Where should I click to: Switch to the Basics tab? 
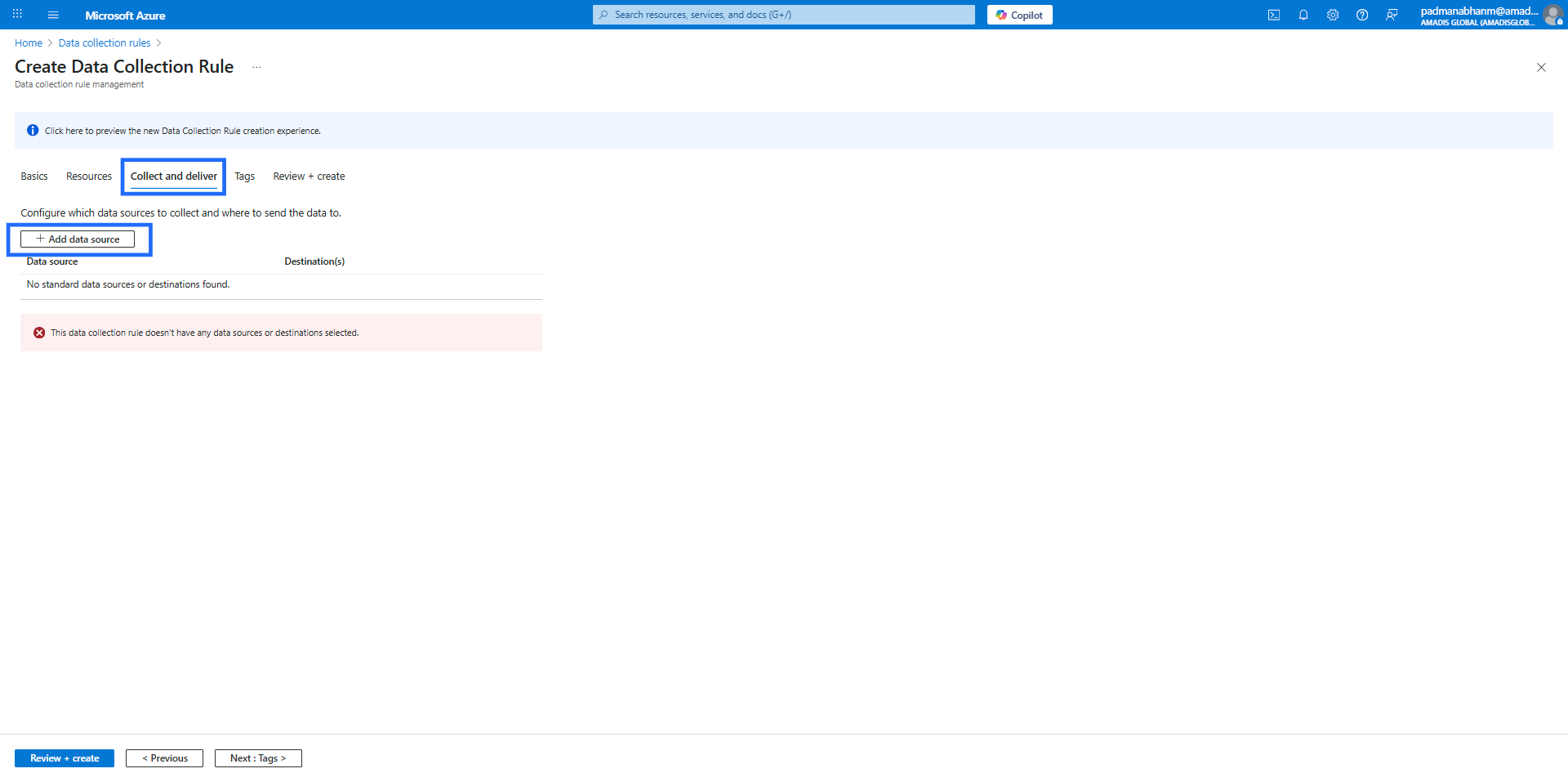pos(34,177)
